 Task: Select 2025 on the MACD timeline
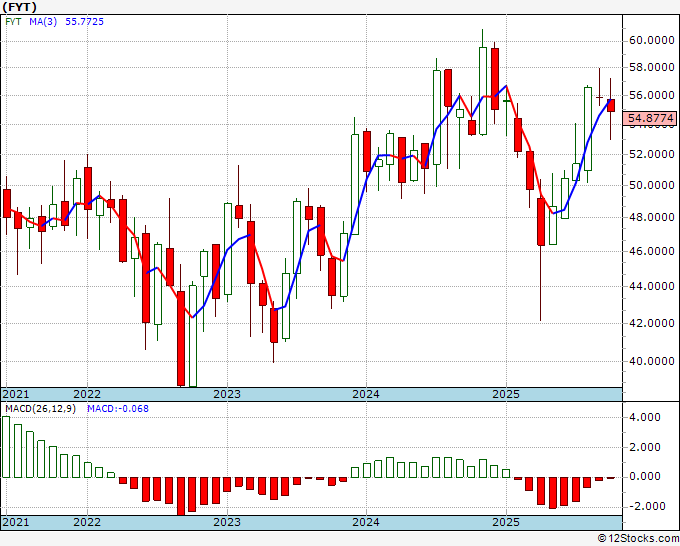coord(506,522)
